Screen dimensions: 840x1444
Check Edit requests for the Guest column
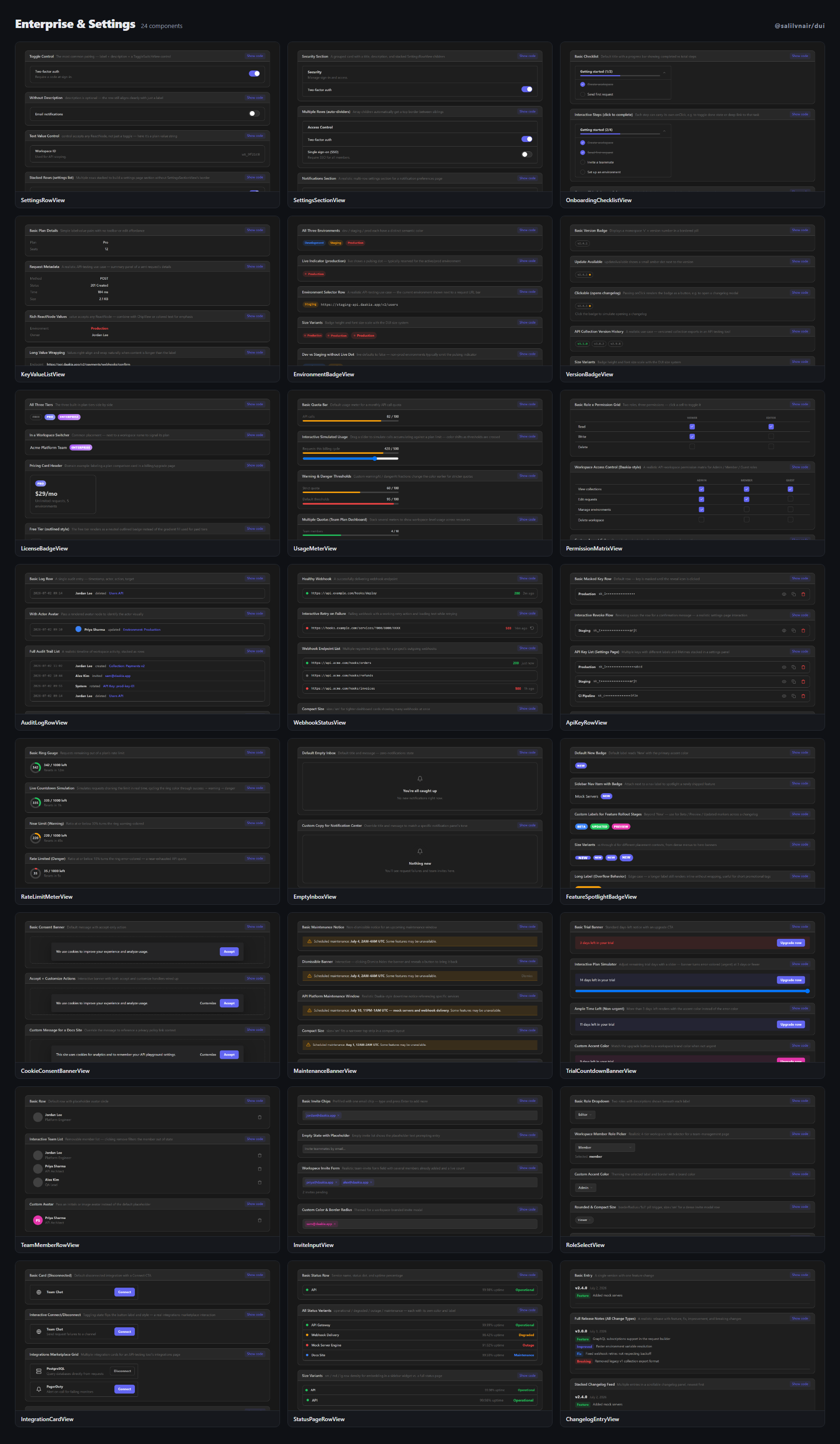point(790,499)
